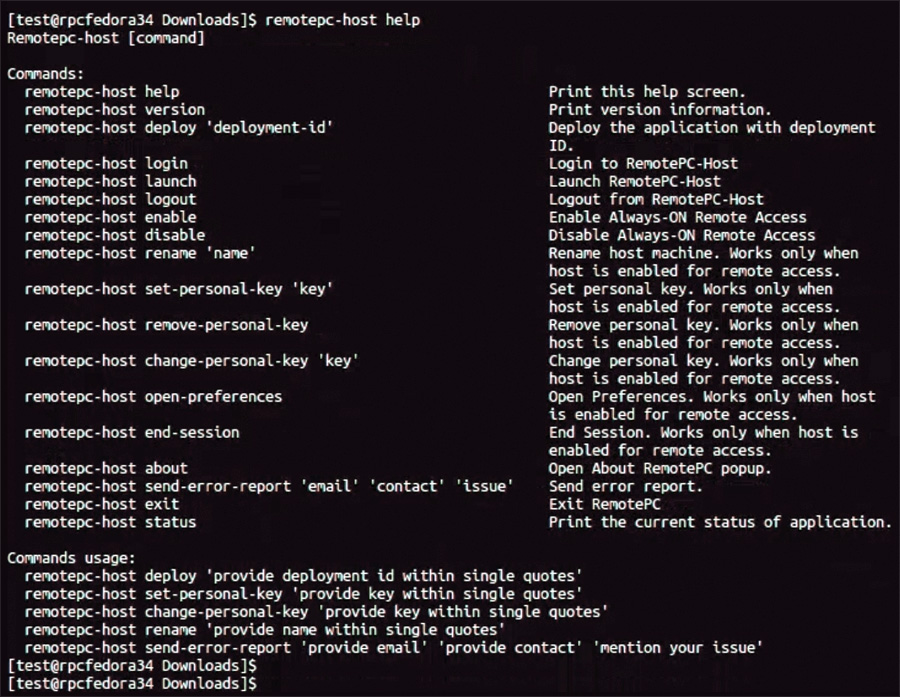
Task: Click the 'remotepc-host version' command text
Action: [114, 110]
